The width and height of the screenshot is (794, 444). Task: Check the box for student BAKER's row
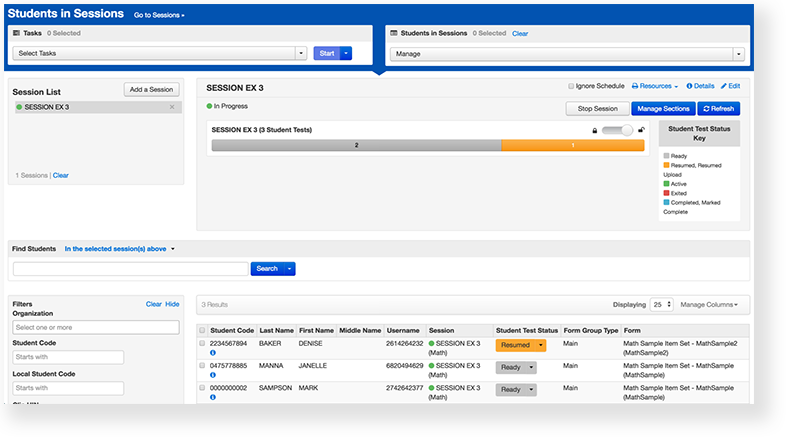point(202,343)
